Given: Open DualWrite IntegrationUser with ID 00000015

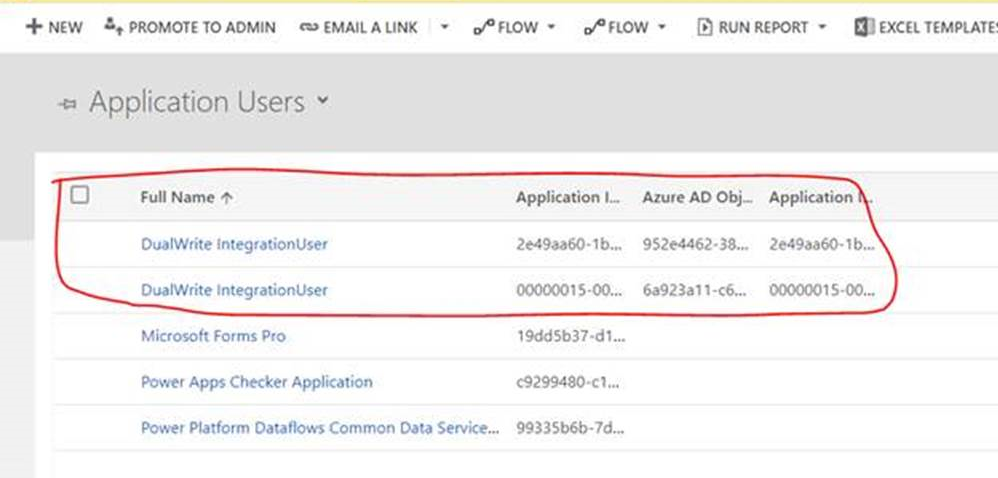Looking at the screenshot, I should coord(234,290).
